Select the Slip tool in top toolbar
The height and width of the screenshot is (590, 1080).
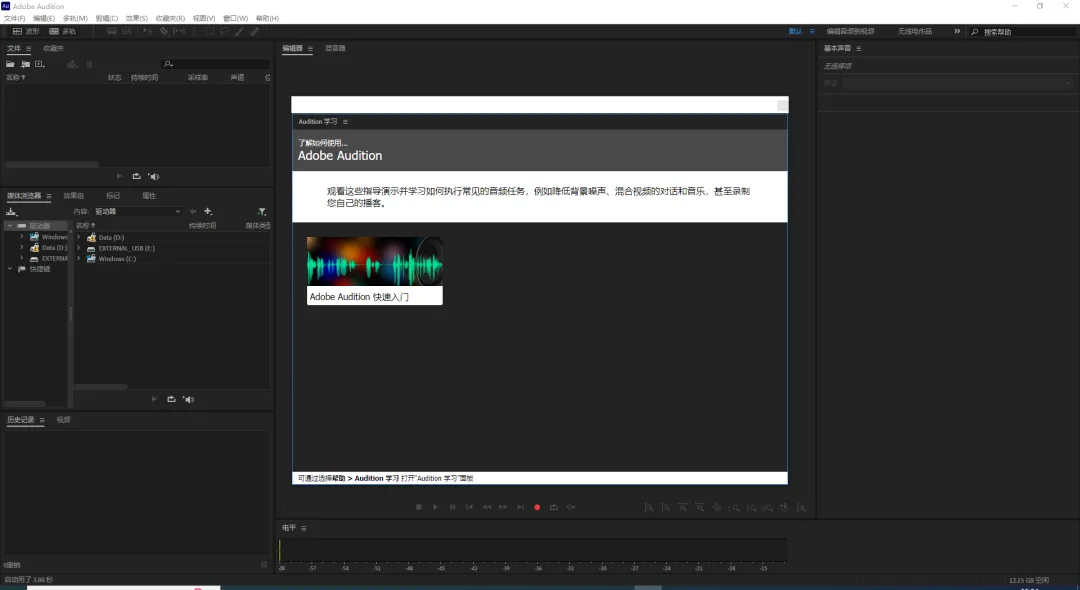[179, 31]
